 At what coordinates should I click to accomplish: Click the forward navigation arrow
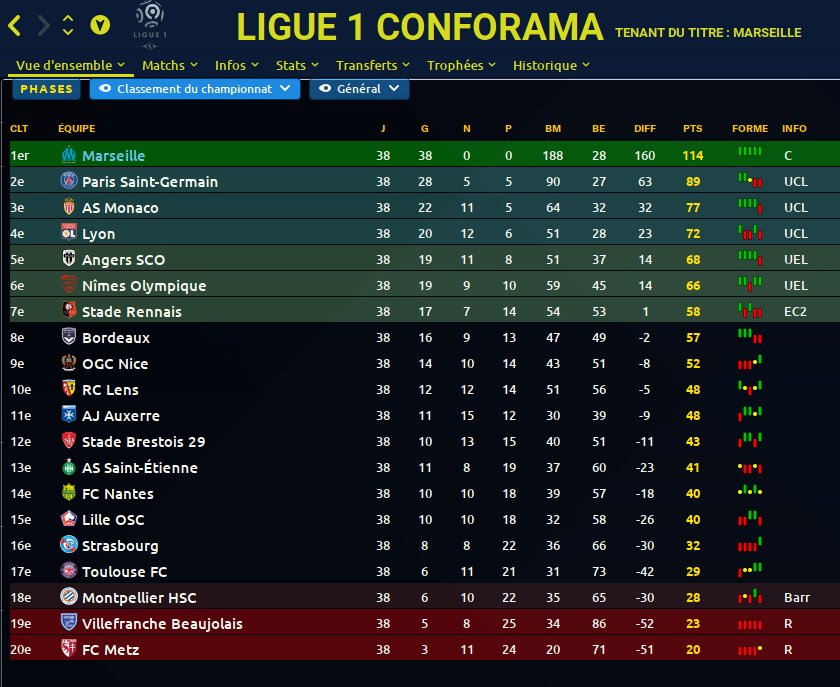pyautogui.click(x=43, y=26)
